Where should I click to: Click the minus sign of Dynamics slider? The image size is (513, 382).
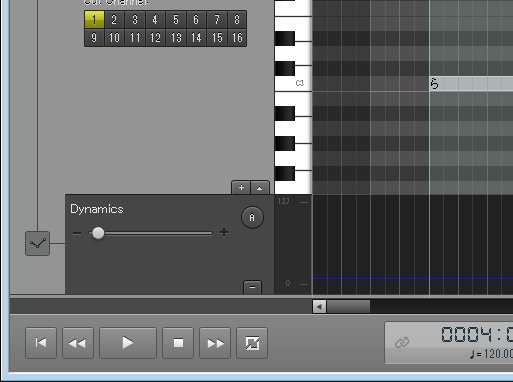click(x=77, y=233)
